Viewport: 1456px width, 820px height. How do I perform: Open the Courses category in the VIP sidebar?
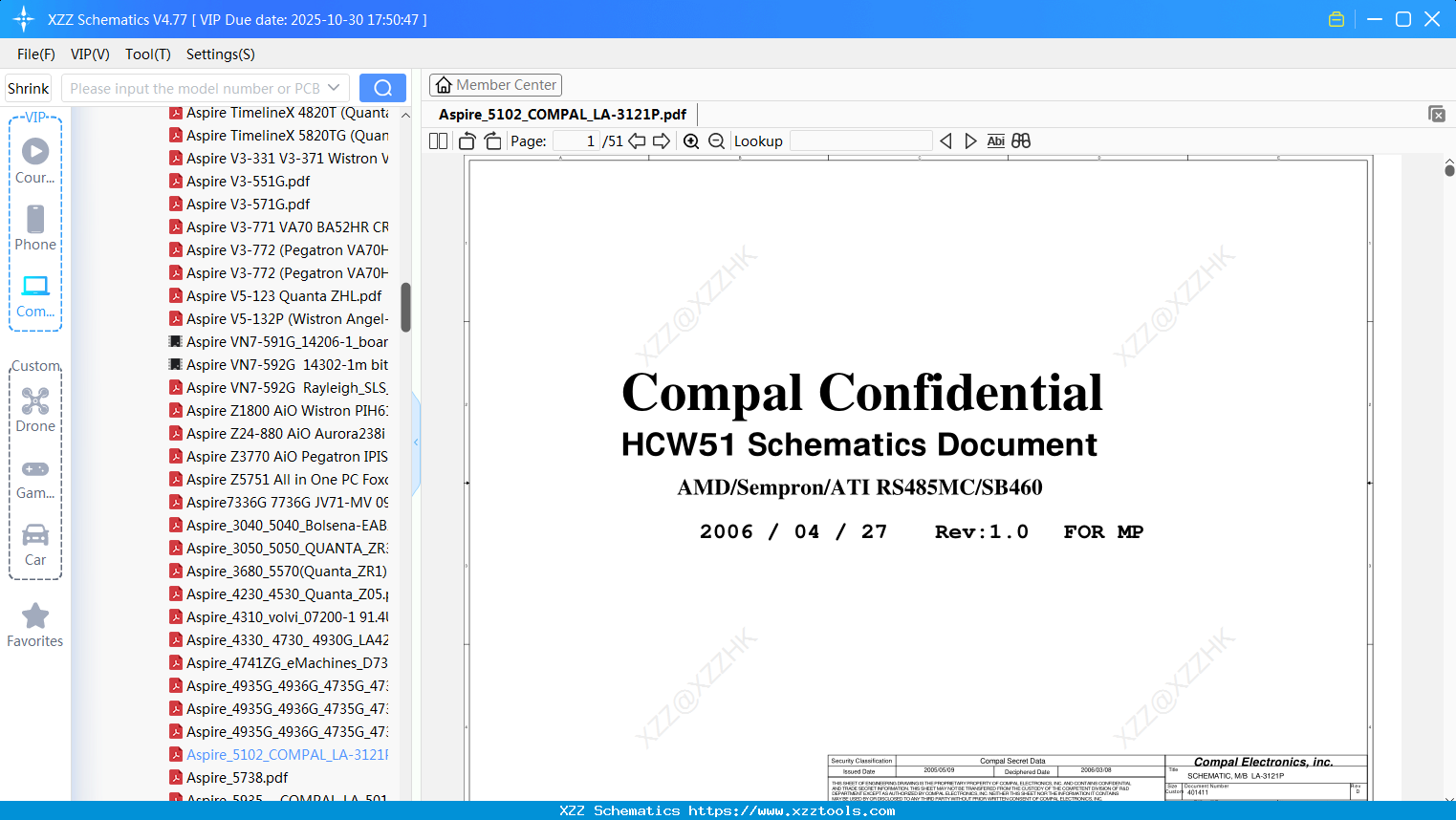(x=35, y=161)
